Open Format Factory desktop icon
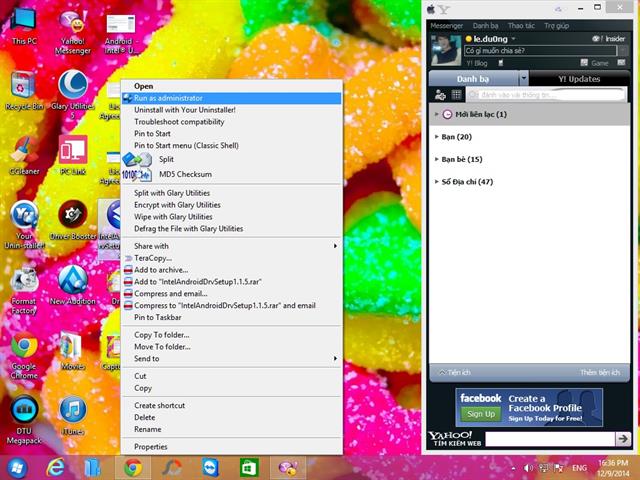This screenshot has width=640, height=480. (x=24, y=290)
